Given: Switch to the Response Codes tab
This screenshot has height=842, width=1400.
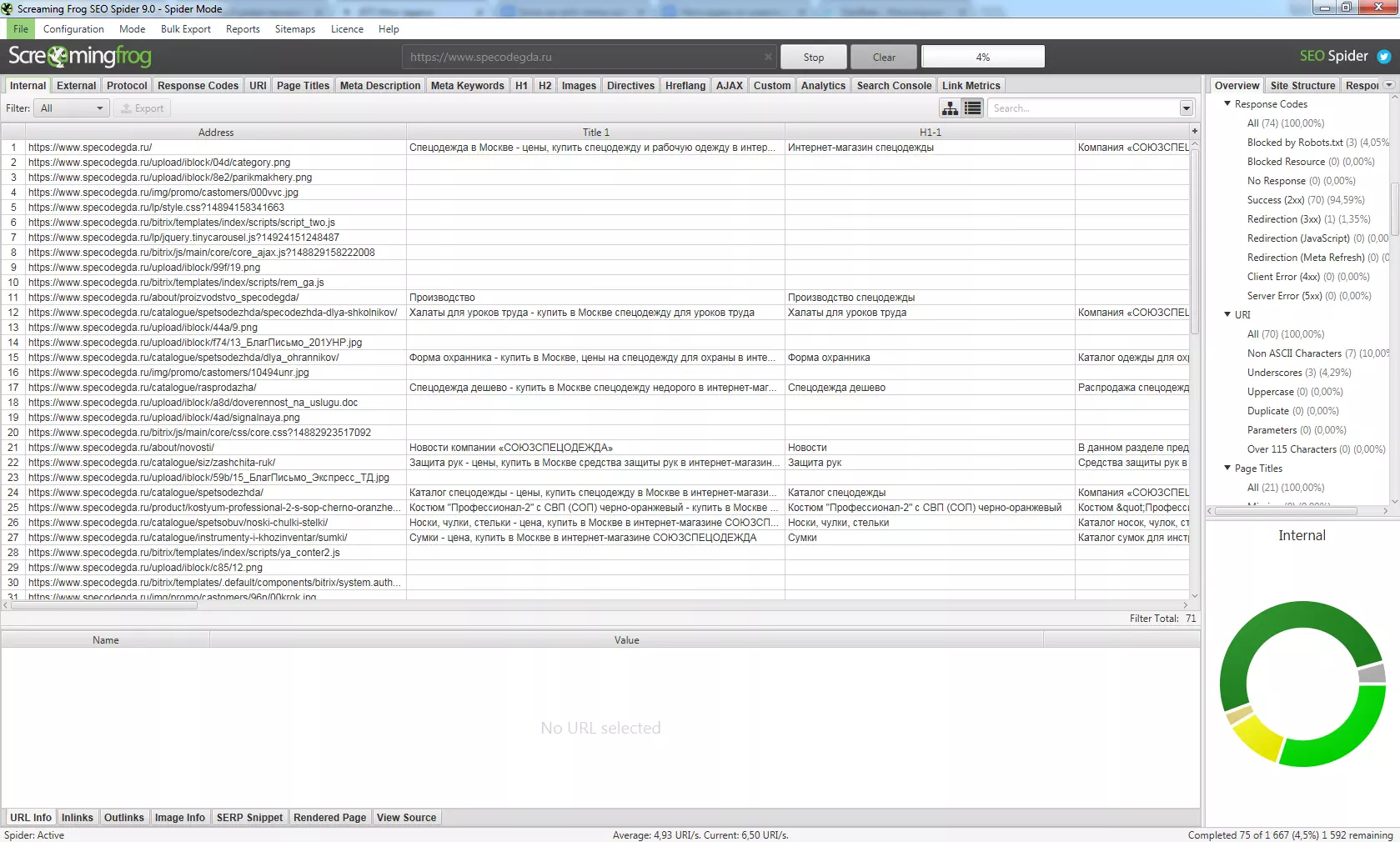Looking at the screenshot, I should click(x=198, y=86).
